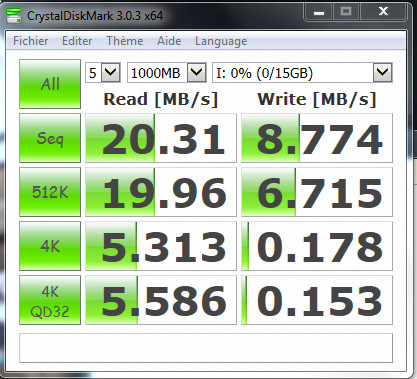Open the Fichier menu
Screen dimensions: 417x379
(30, 41)
